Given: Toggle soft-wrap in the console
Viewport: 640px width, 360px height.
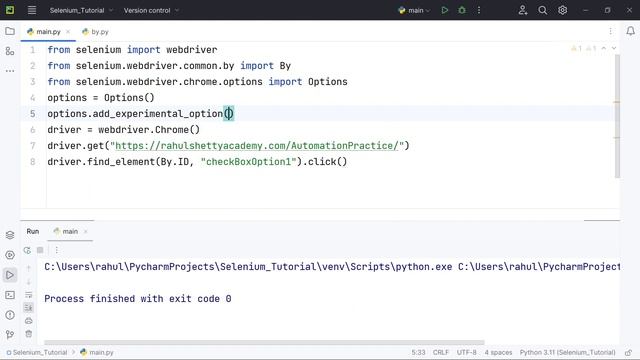Looking at the screenshot, I should click(x=29, y=295).
